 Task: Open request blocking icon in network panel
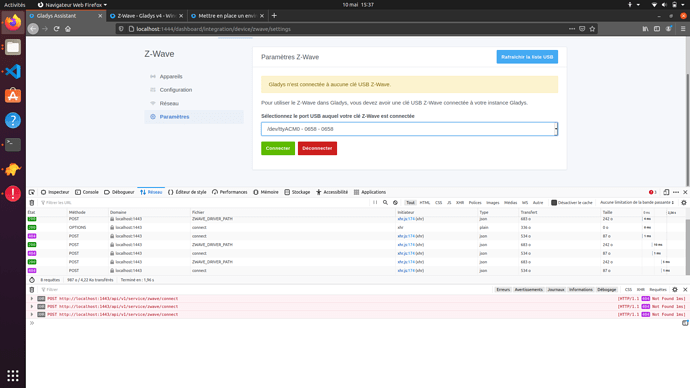click(x=395, y=203)
